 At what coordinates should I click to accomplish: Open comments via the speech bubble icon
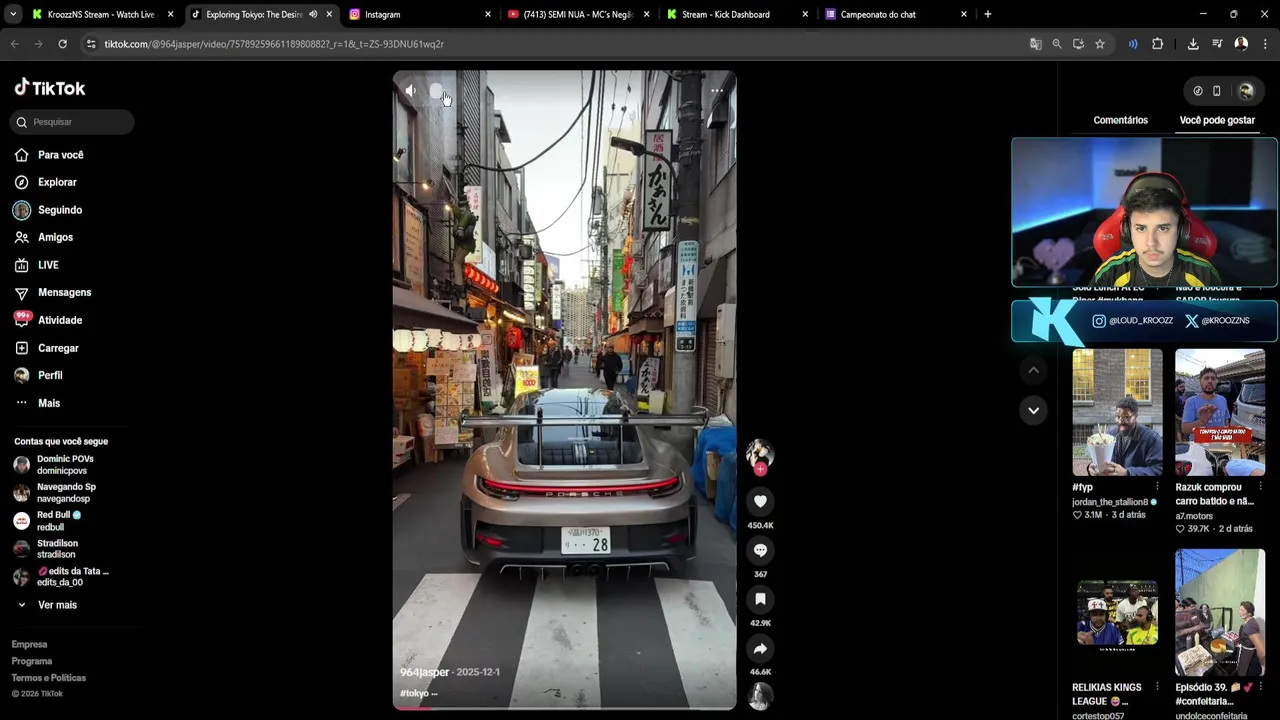tap(760, 550)
